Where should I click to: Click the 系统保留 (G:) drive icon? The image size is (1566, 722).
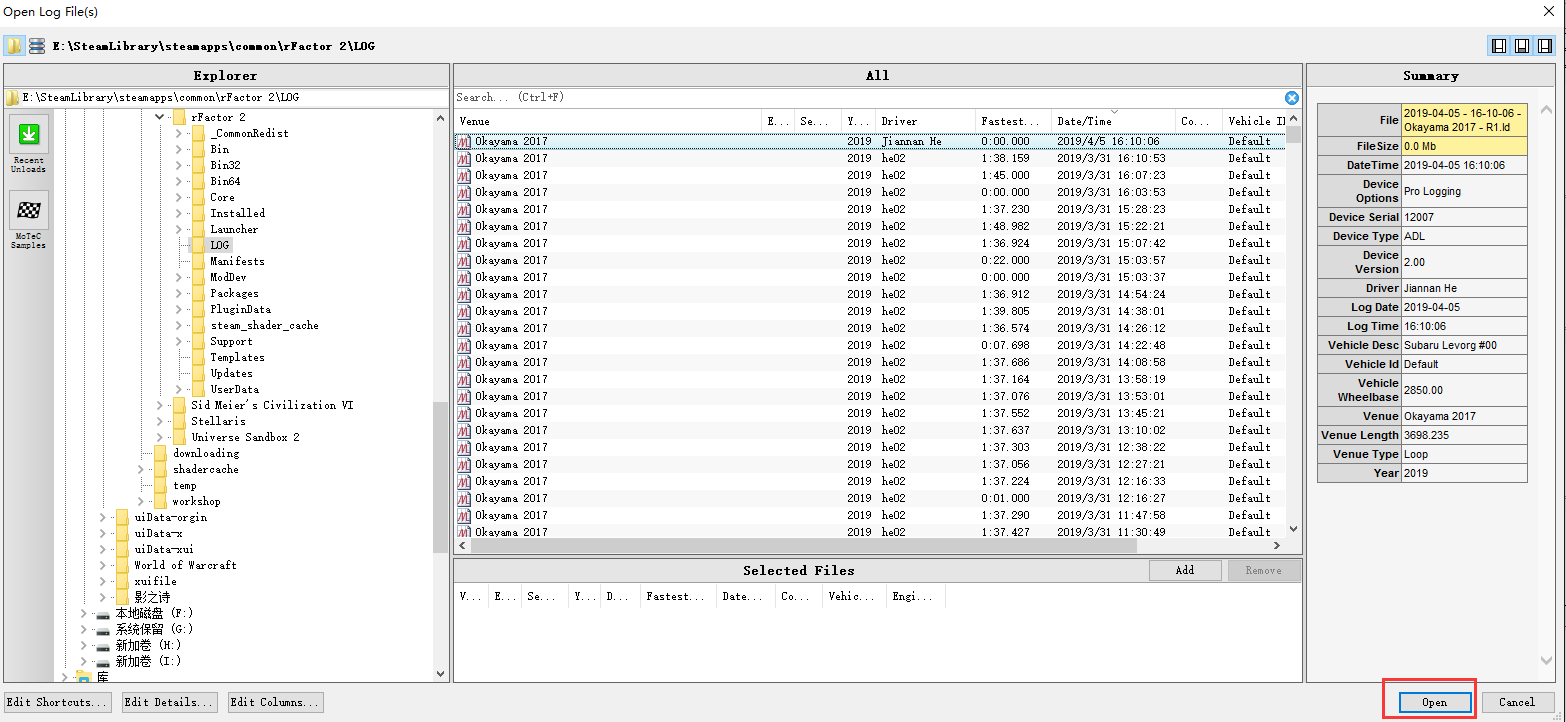click(x=103, y=629)
